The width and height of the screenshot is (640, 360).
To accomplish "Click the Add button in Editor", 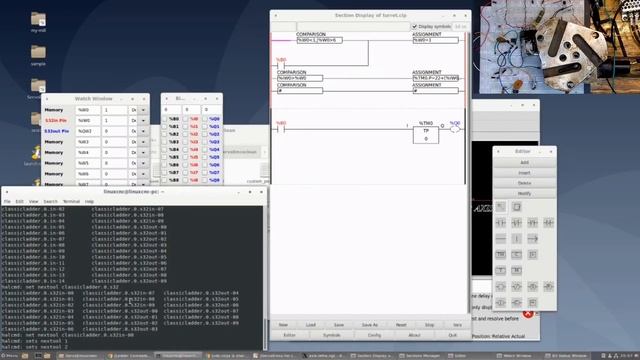I will pos(524,162).
